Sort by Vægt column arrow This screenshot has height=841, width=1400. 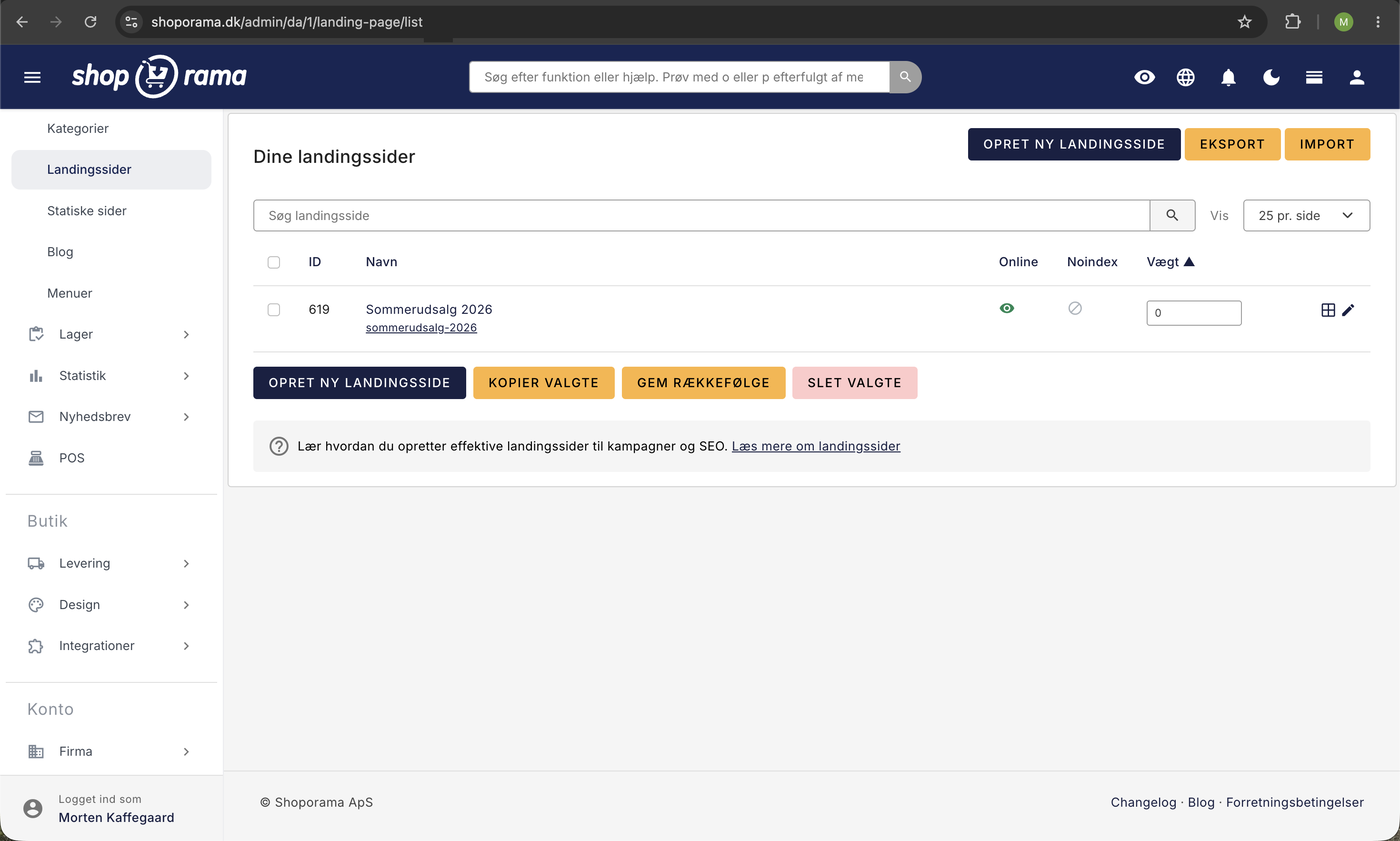(1189, 262)
